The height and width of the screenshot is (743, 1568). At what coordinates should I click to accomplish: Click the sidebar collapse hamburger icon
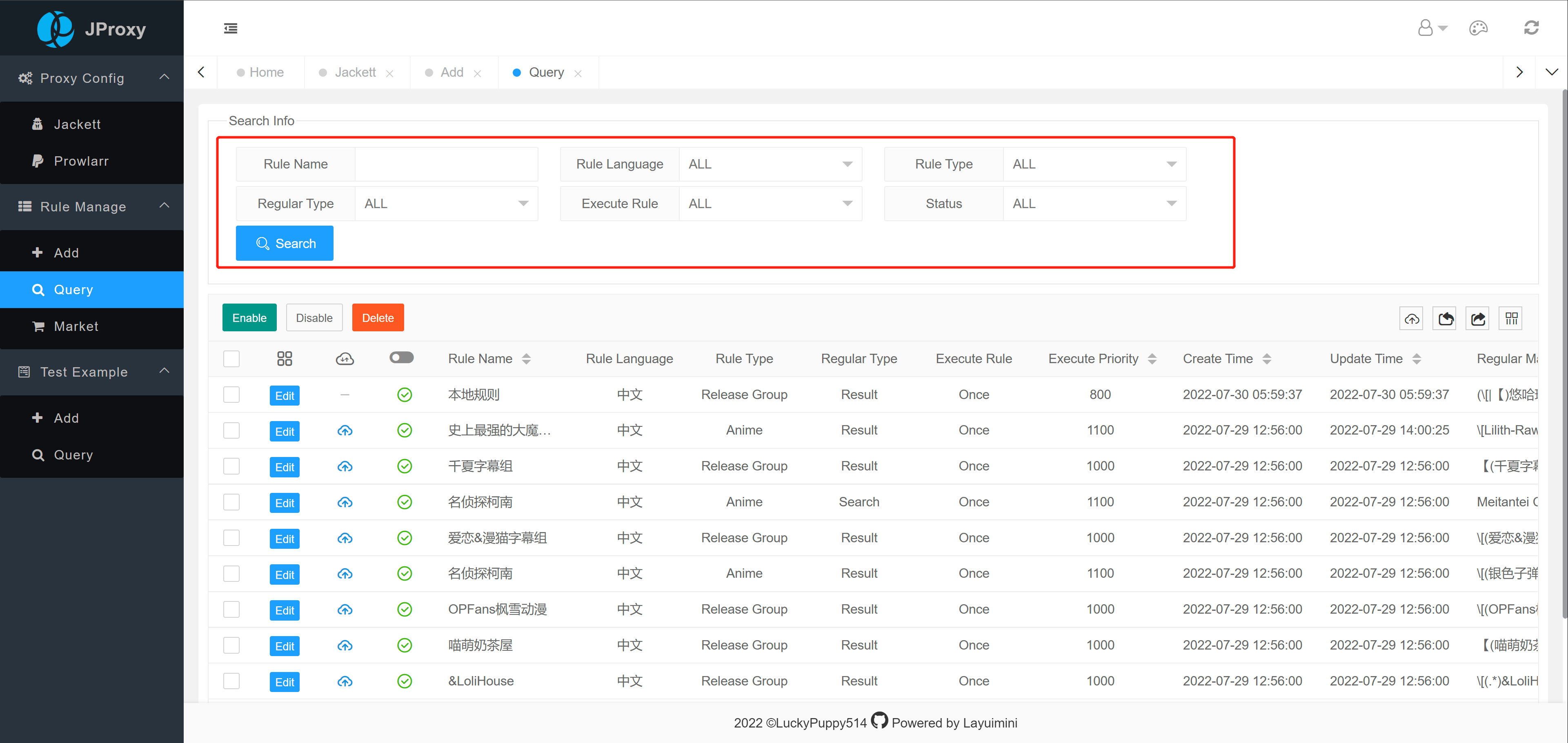[x=230, y=28]
